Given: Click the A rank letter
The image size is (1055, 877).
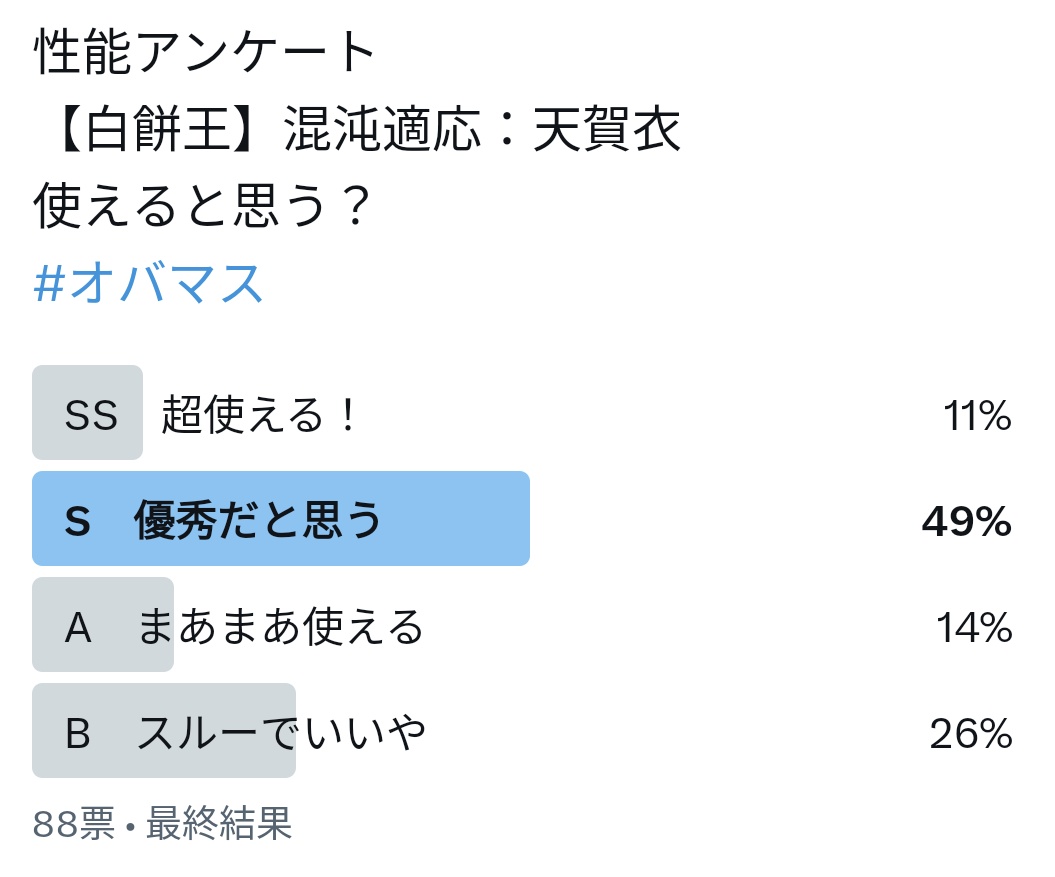Looking at the screenshot, I should (78, 627).
